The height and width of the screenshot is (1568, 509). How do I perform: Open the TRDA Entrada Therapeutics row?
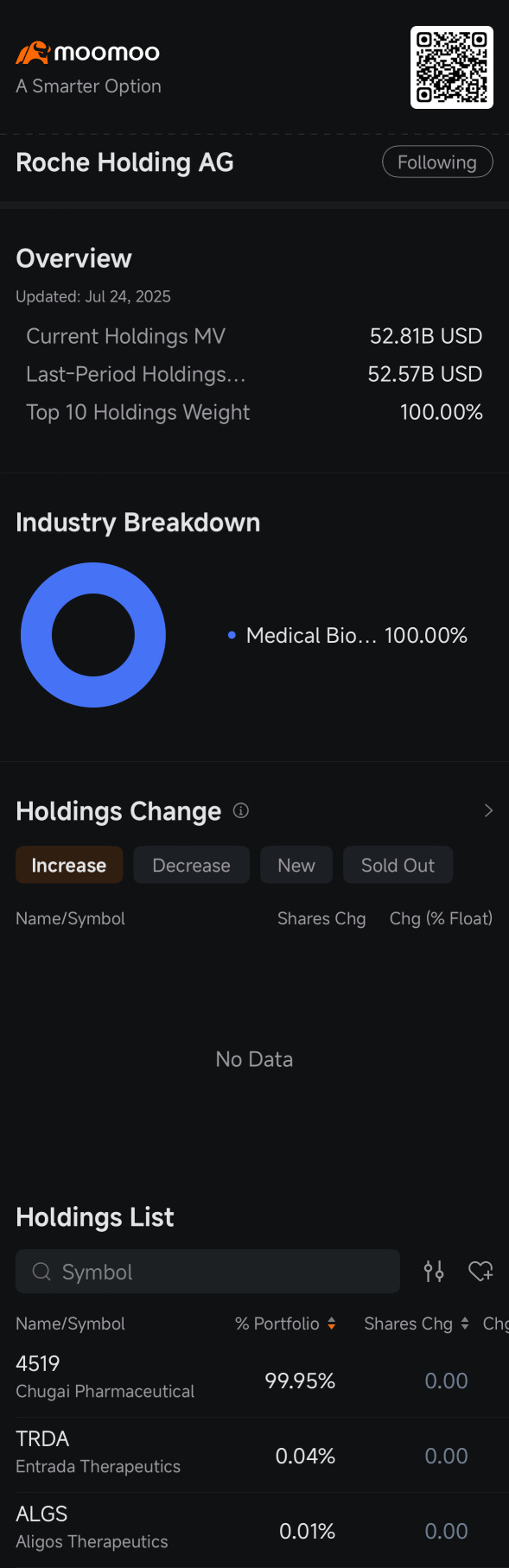tap(254, 1455)
